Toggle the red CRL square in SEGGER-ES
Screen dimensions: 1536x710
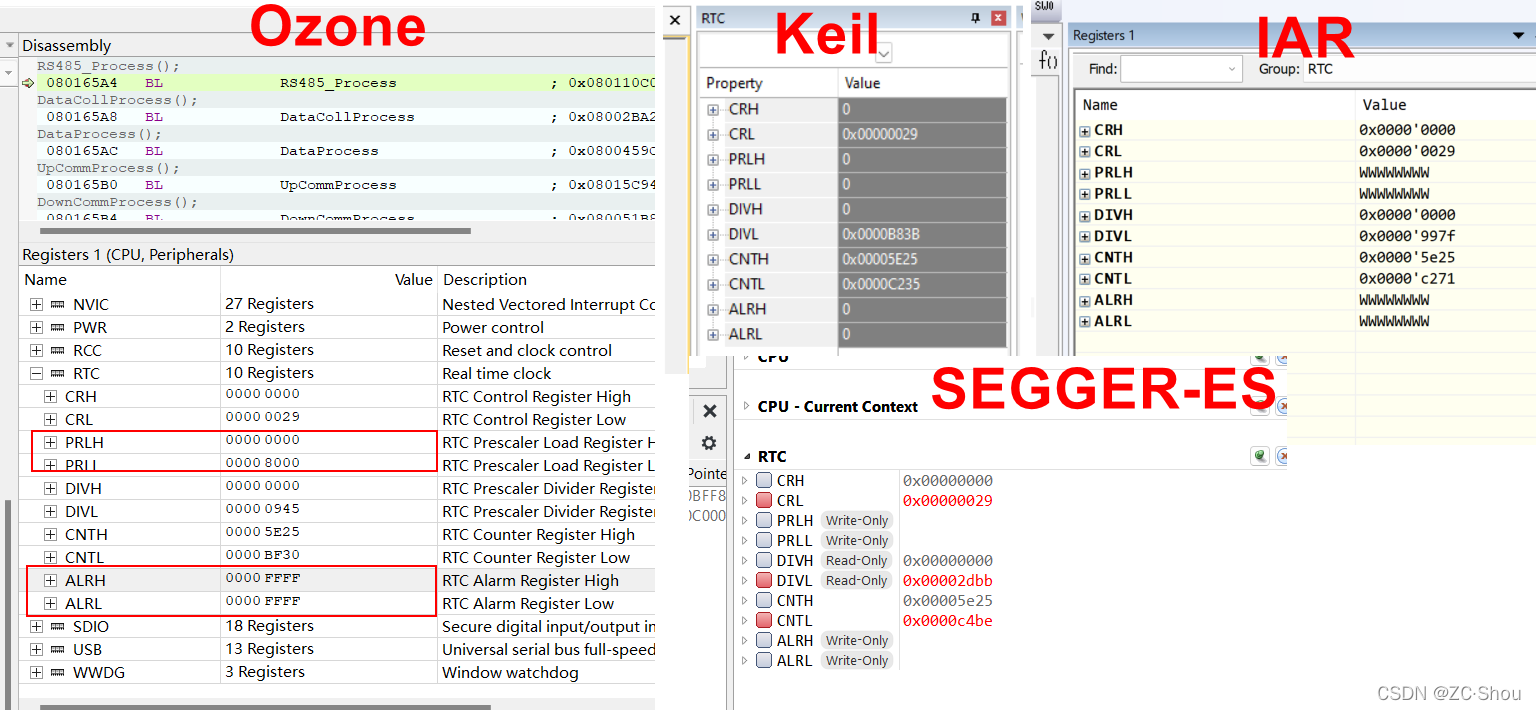(x=764, y=501)
